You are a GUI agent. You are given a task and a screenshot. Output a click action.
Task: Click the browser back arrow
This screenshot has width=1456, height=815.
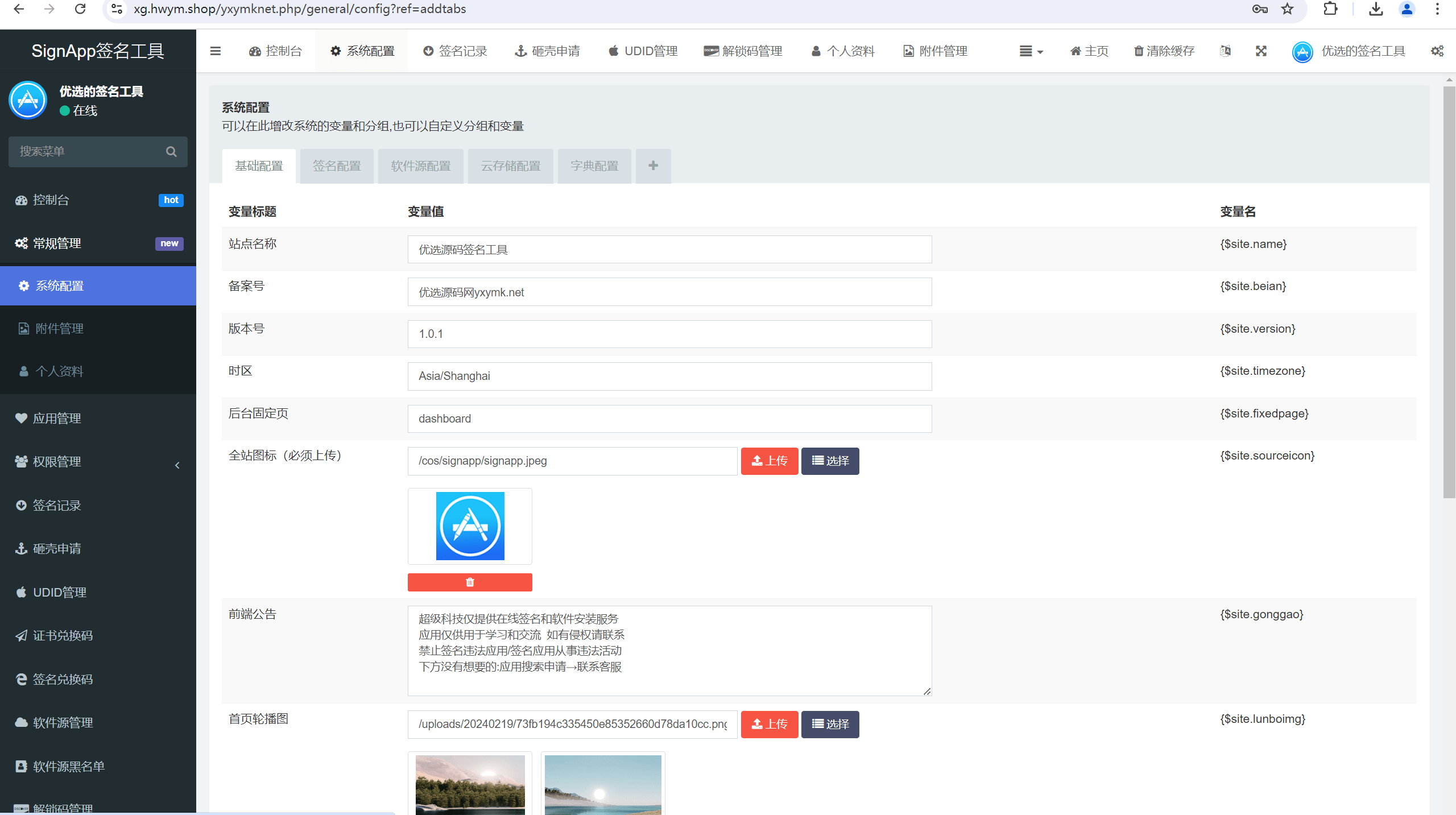pyautogui.click(x=19, y=9)
